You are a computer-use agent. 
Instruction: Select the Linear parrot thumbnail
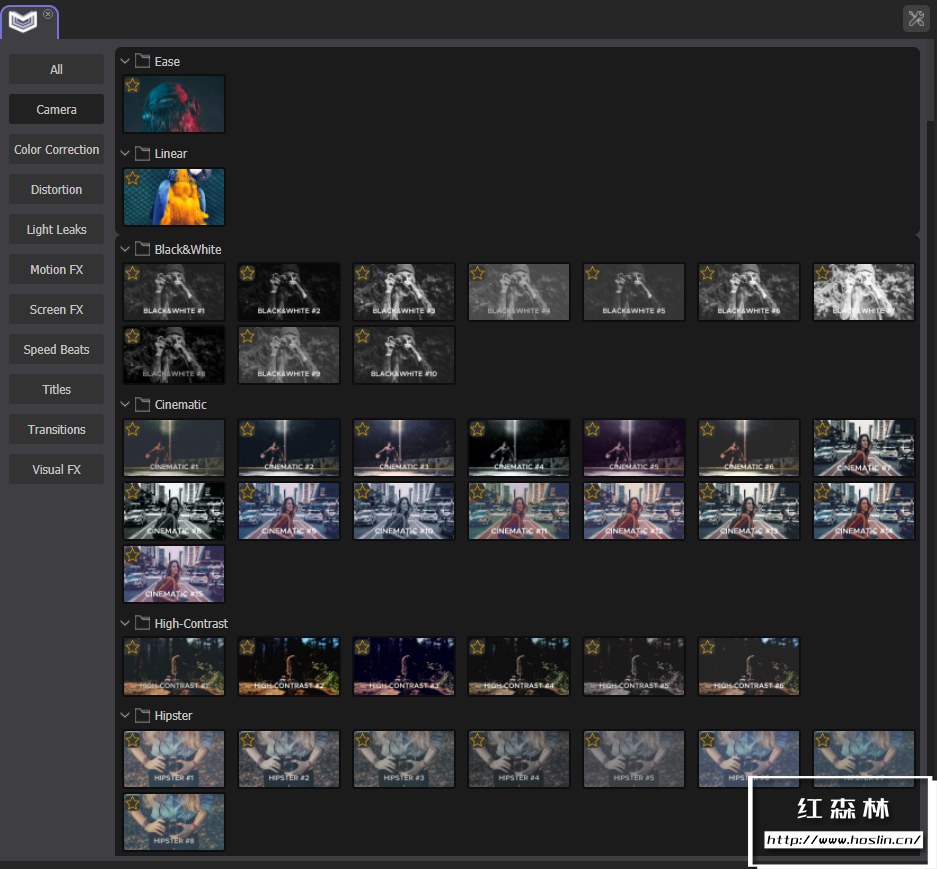tap(174, 197)
